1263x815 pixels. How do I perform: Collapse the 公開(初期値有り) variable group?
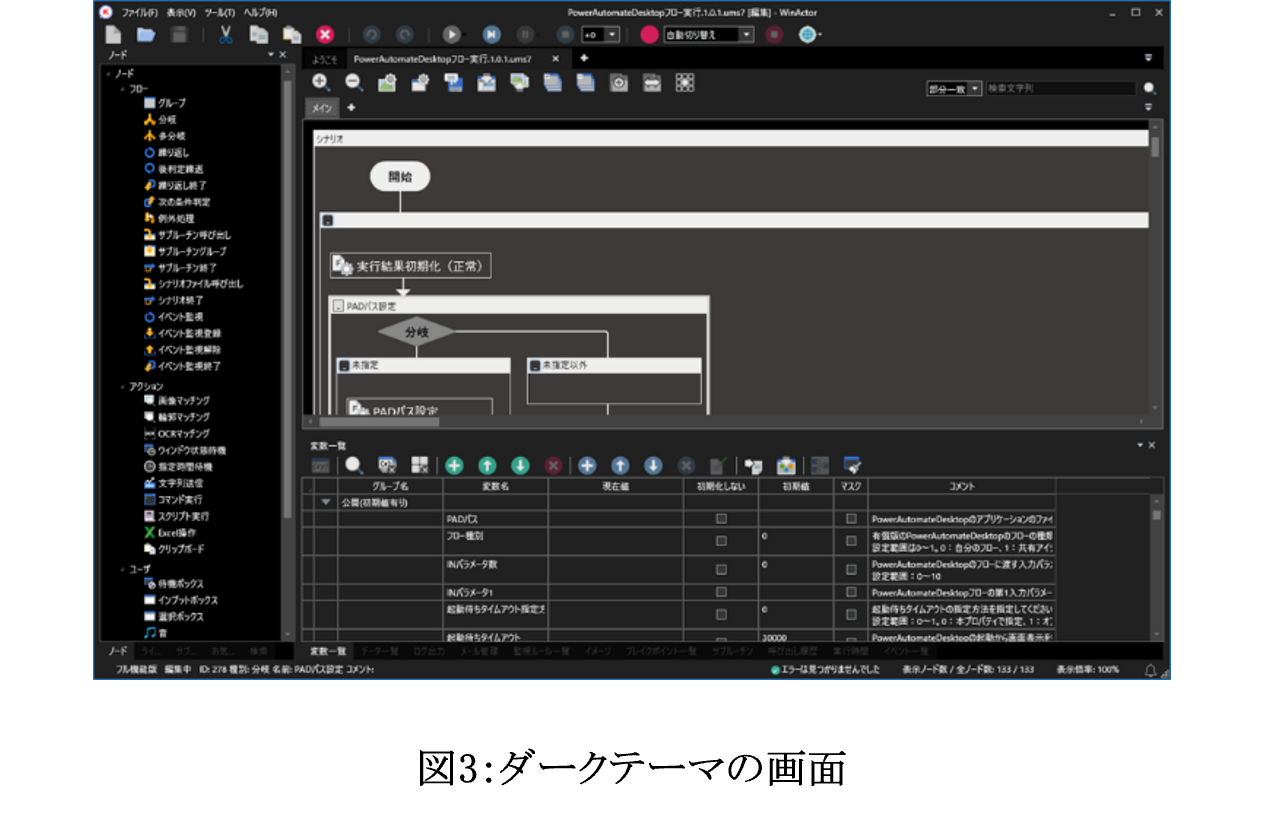pyautogui.click(x=326, y=502)
